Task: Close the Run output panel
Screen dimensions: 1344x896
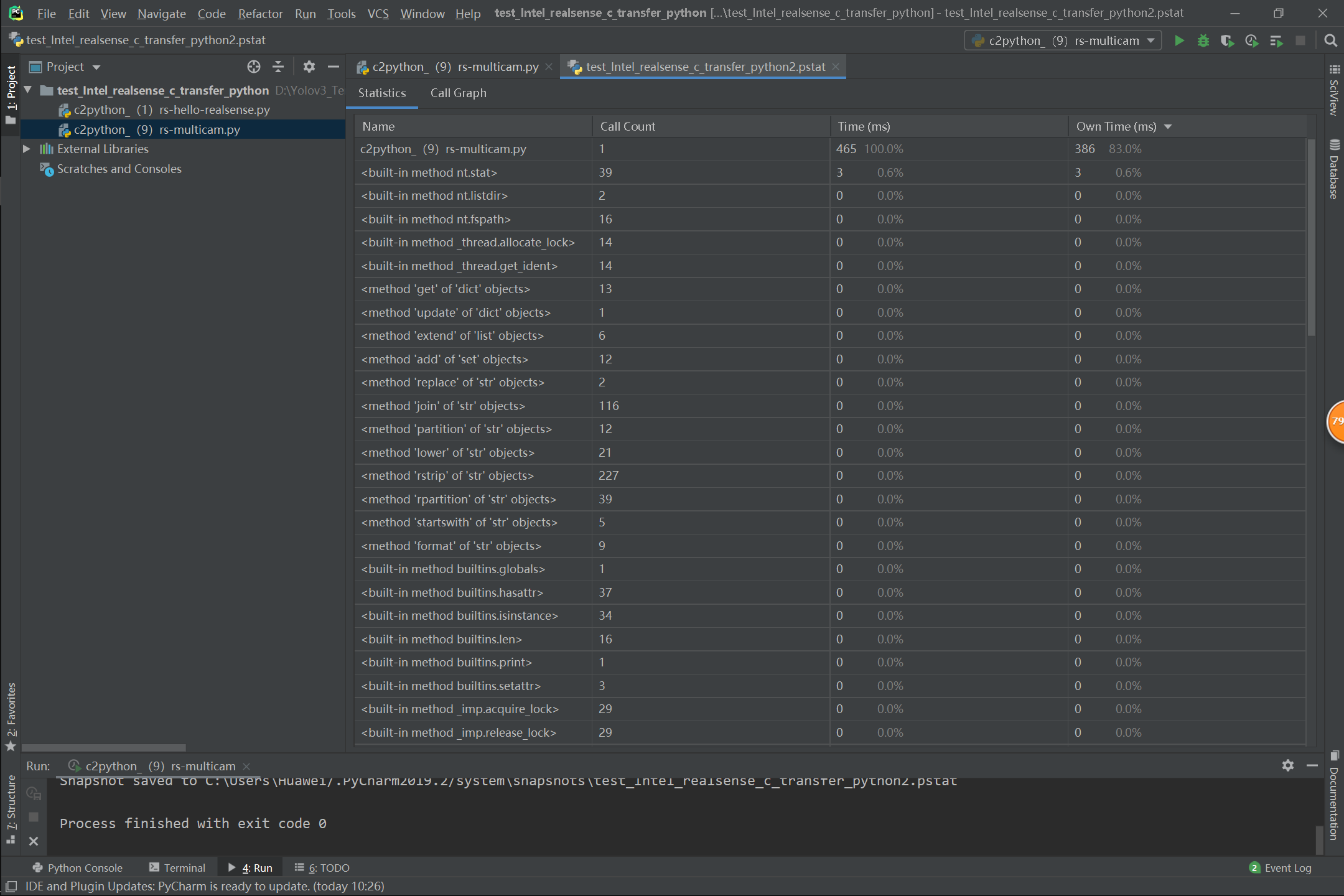Action: [34, 841]
